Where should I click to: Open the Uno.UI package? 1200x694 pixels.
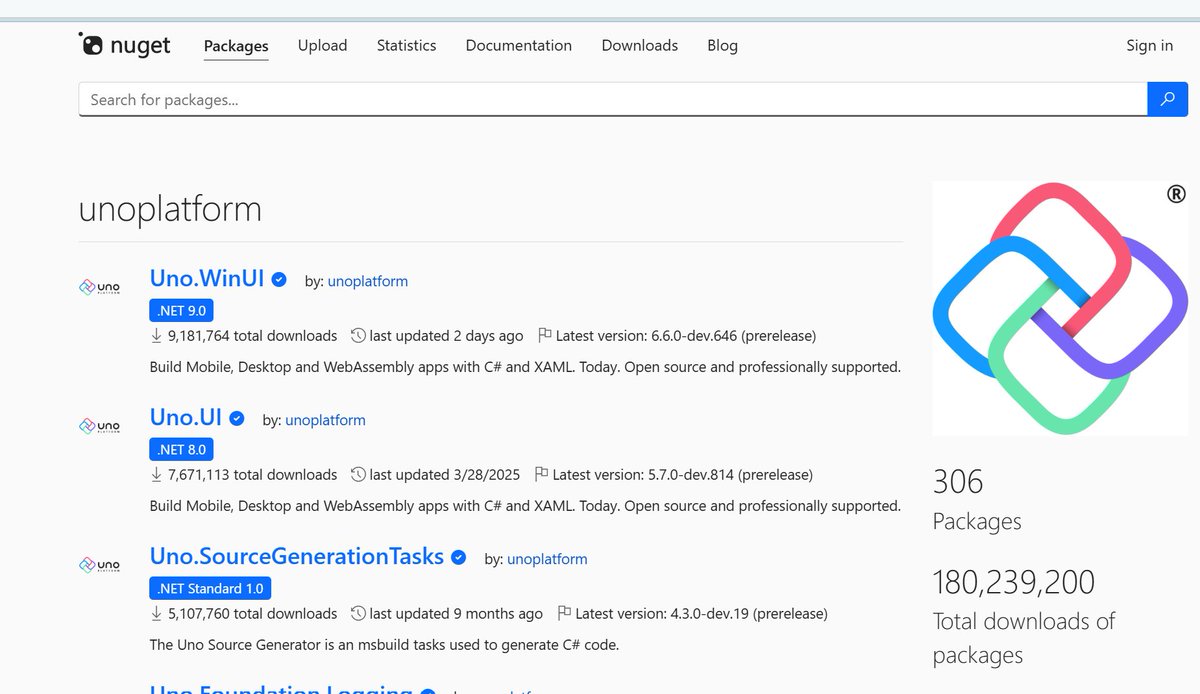pyautogui.click(x=186, y=417)
